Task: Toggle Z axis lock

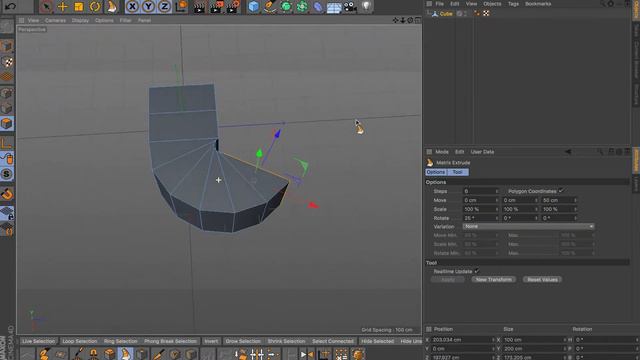Action: [164, 7]
